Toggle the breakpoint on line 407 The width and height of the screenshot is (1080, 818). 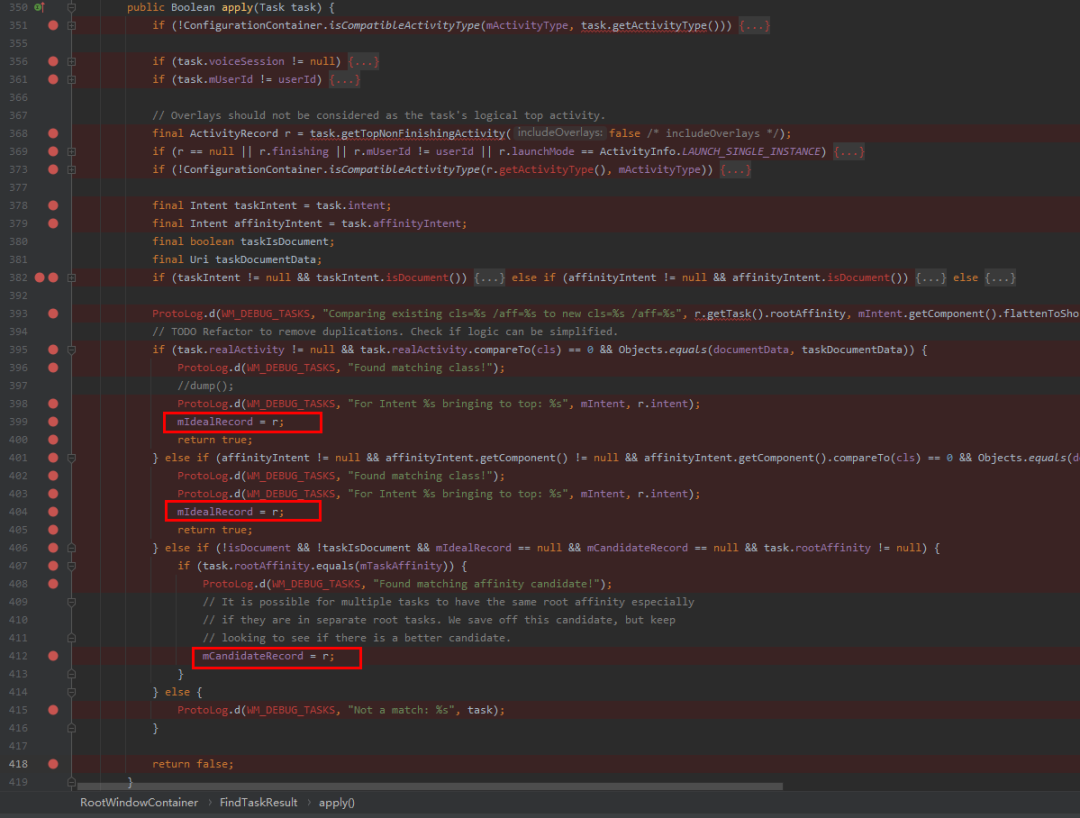[53, 566]
